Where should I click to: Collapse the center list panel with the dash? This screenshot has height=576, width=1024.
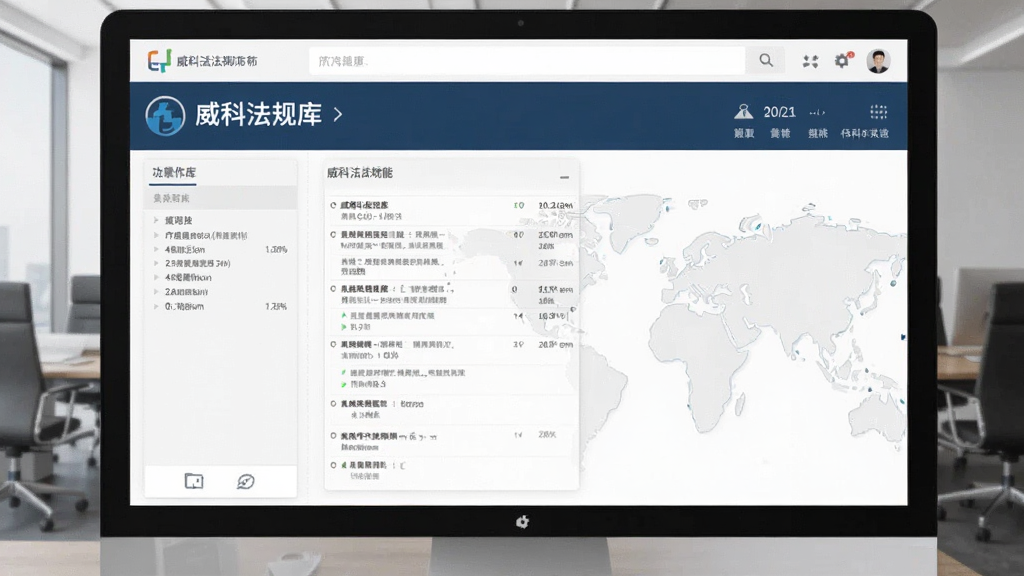(x=564, y=177)
